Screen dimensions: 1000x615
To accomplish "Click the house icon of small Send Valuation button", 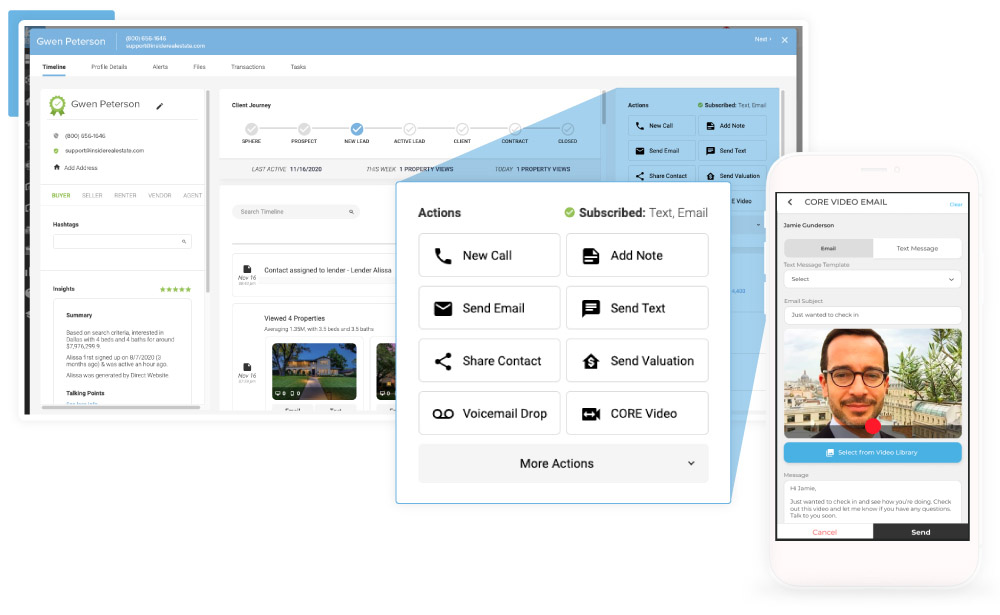I will (x=710, y=176).
